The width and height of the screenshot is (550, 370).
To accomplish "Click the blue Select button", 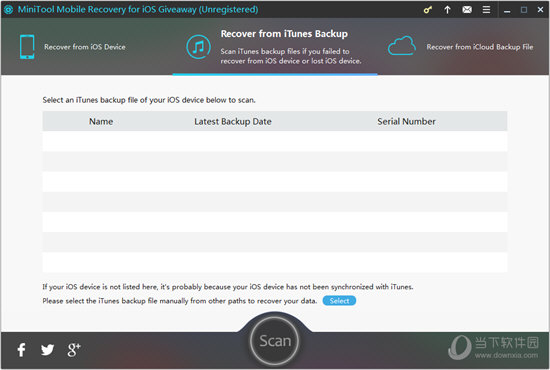I will [339, 301].
